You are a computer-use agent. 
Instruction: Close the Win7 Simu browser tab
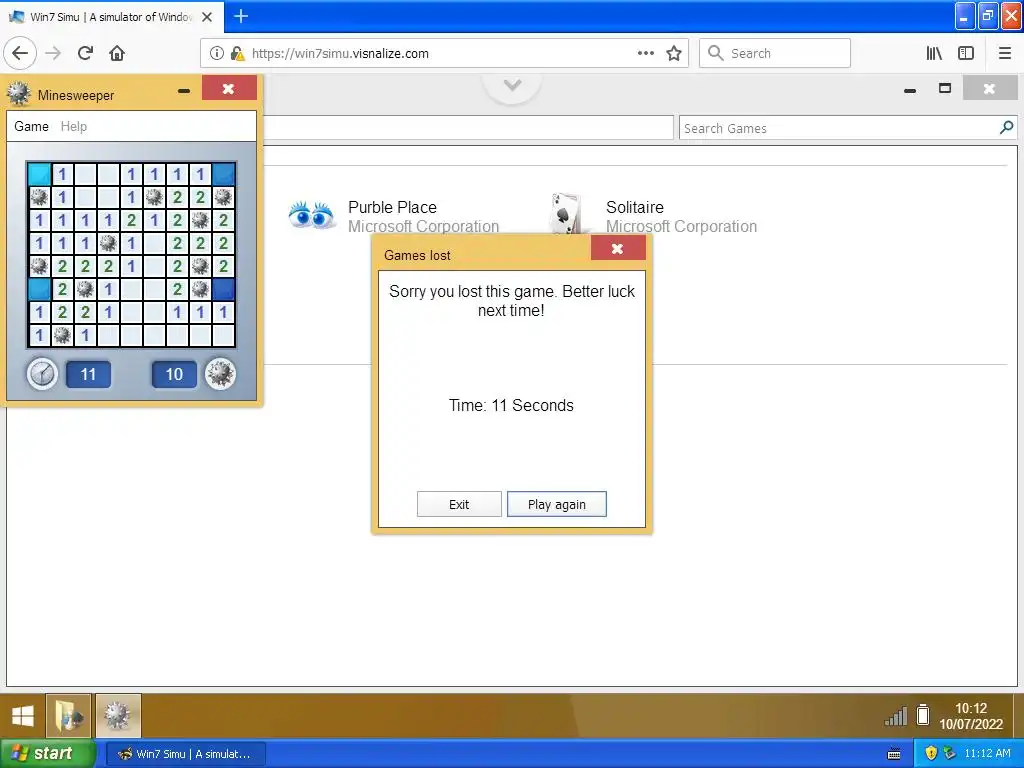pyautogui.click(x=207, y=17)
